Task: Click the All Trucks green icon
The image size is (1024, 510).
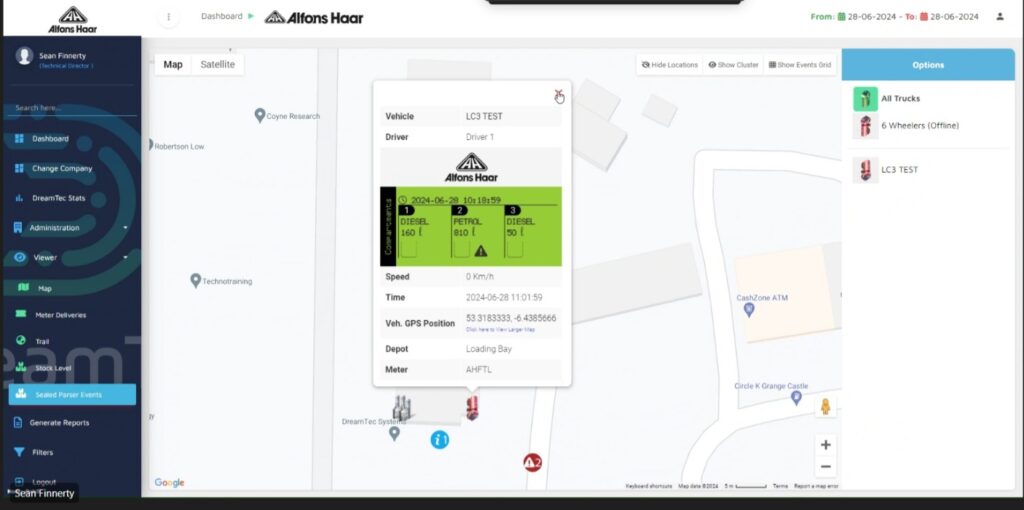Action: coord(865,99)
